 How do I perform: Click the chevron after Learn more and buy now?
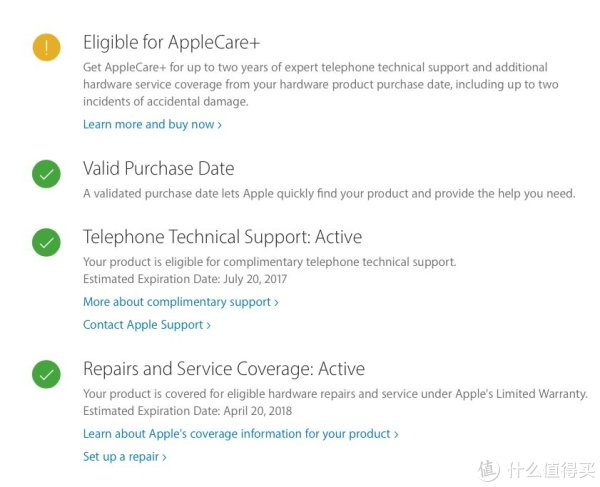(220, 125)
